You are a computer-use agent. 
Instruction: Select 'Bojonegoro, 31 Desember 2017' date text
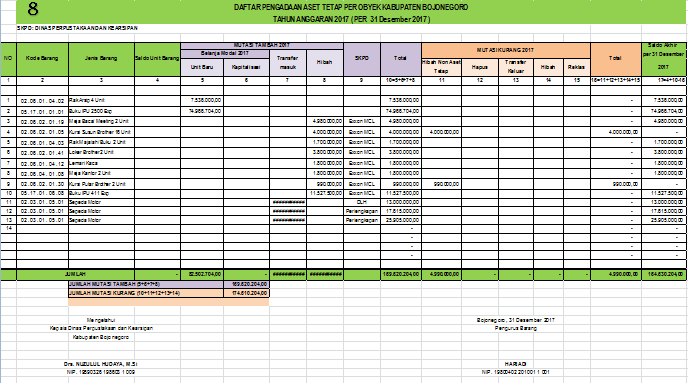(516, 320)
